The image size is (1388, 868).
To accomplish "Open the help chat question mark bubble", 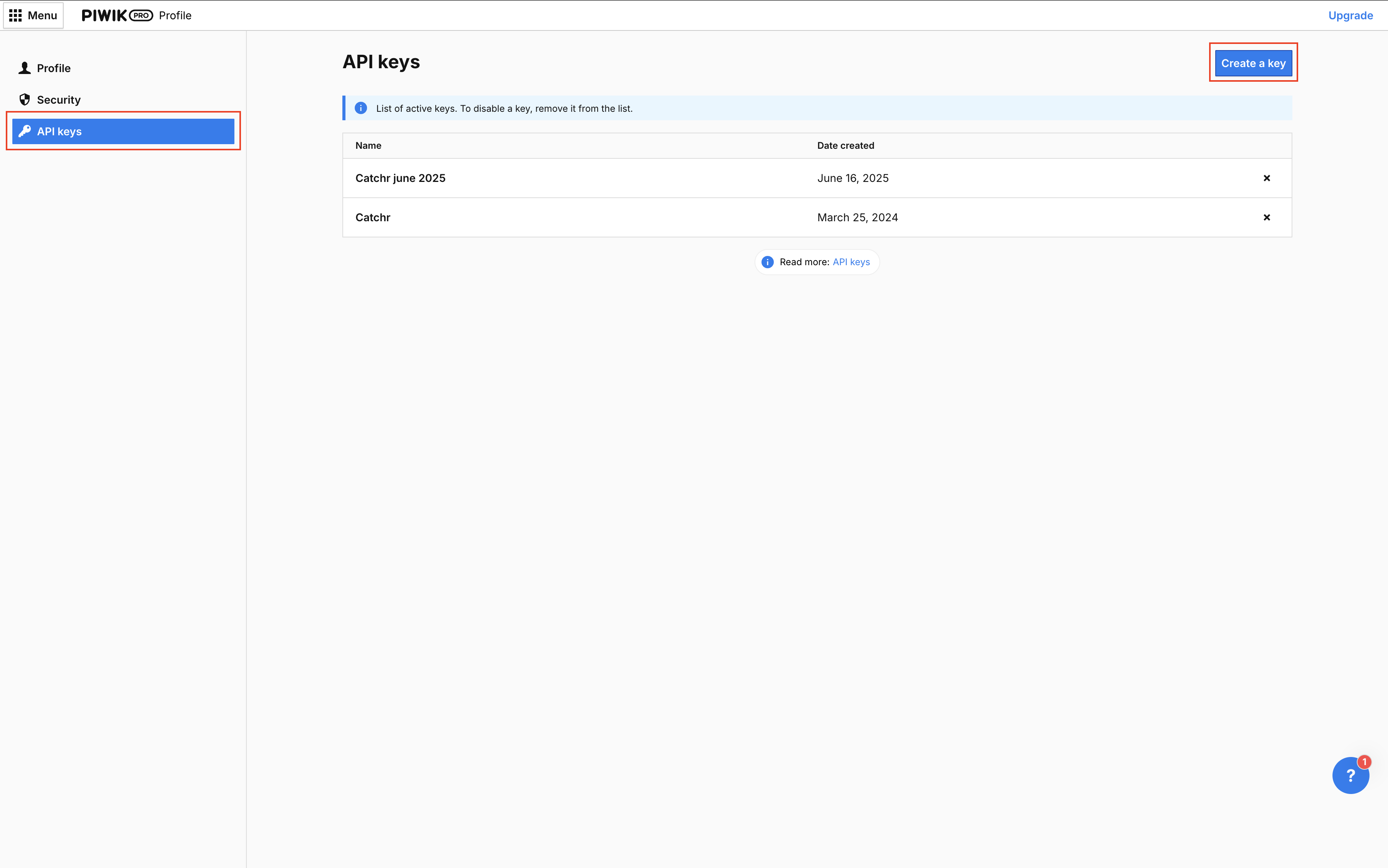I will tap(1350, 775).
